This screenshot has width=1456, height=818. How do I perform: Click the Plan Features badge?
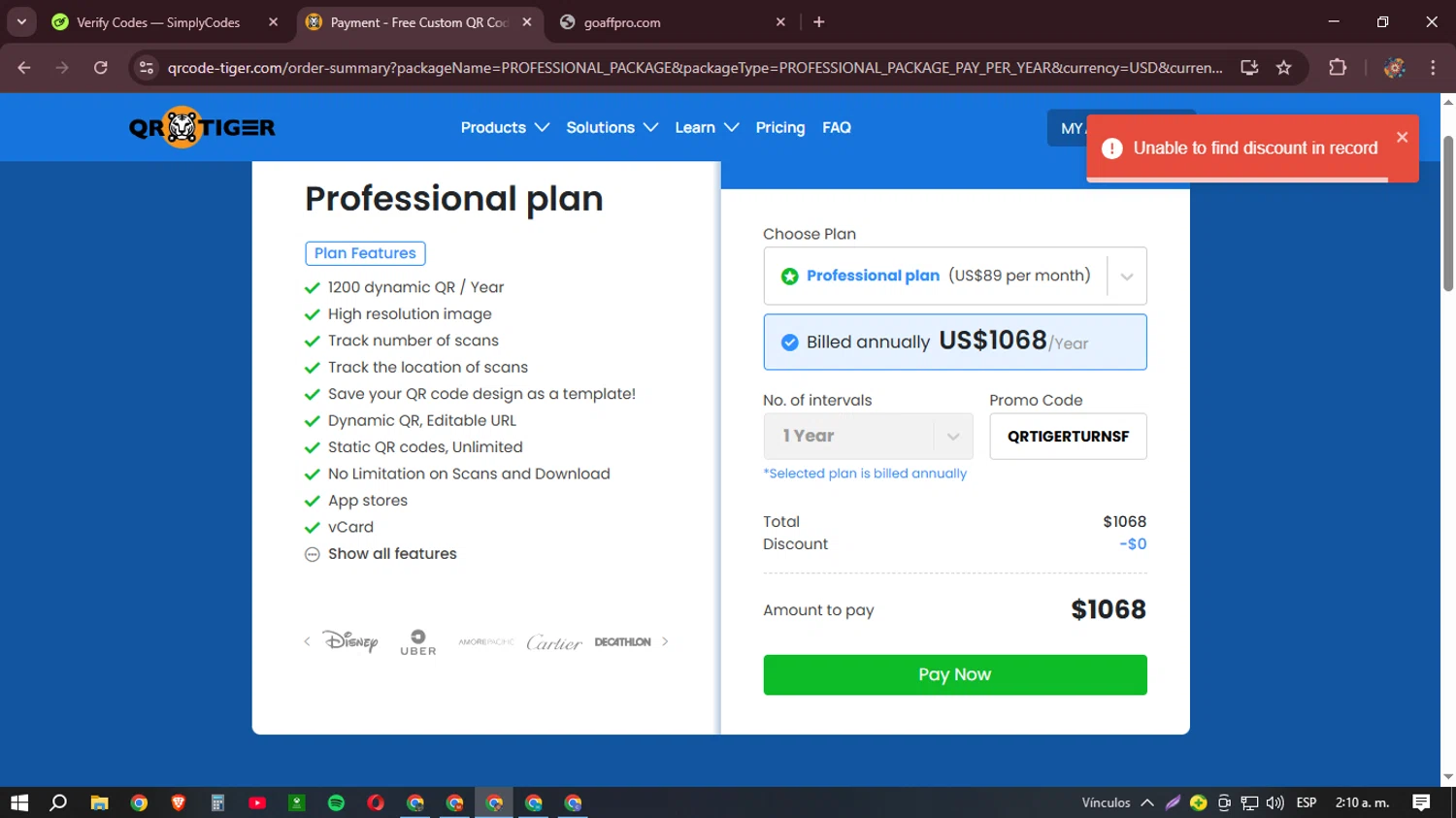click(365, 253)
